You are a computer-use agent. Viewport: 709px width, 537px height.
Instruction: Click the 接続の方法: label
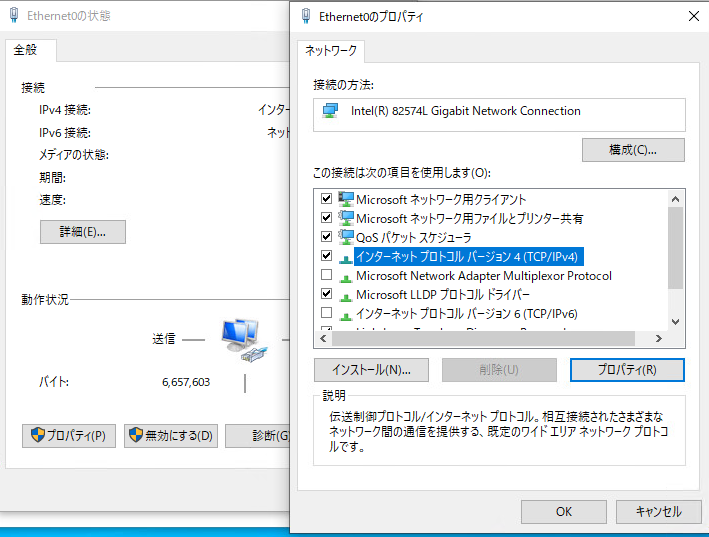343,85
